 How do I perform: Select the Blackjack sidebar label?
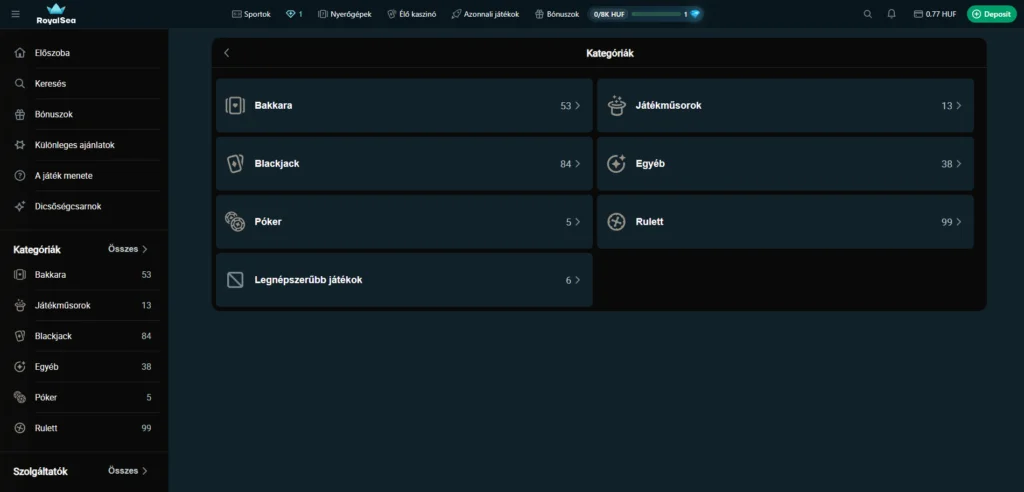point(54,336)
